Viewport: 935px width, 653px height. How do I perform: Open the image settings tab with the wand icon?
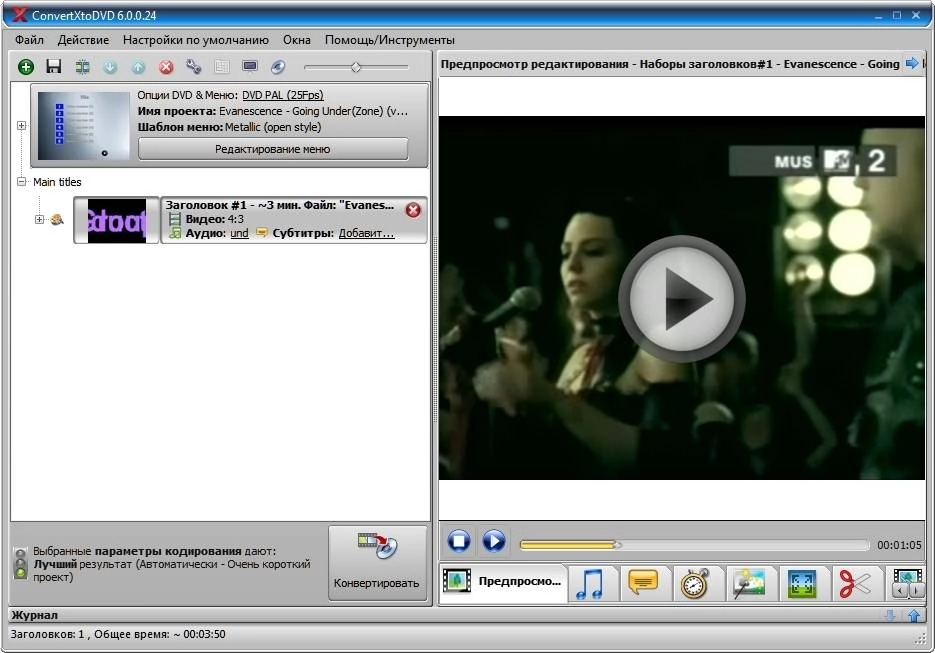tap(748, 583)
